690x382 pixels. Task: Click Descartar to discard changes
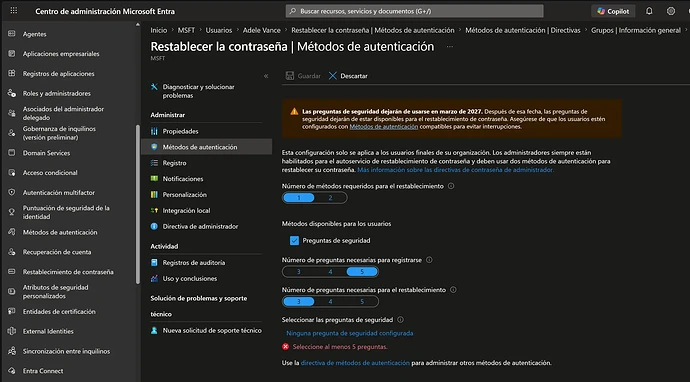tap(348, 76)
